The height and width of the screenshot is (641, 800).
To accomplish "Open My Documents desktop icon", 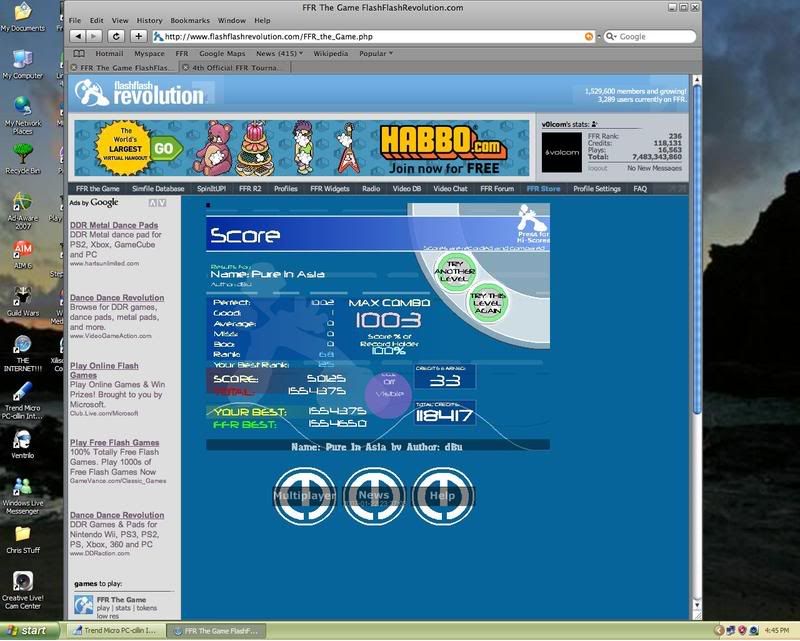I will point(22,18).
